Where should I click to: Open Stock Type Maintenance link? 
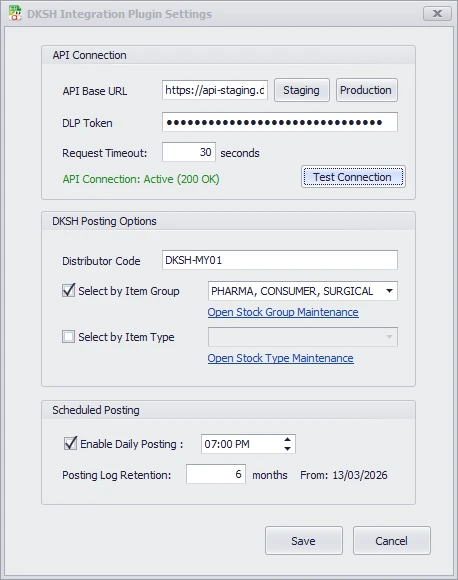point(280,358)
